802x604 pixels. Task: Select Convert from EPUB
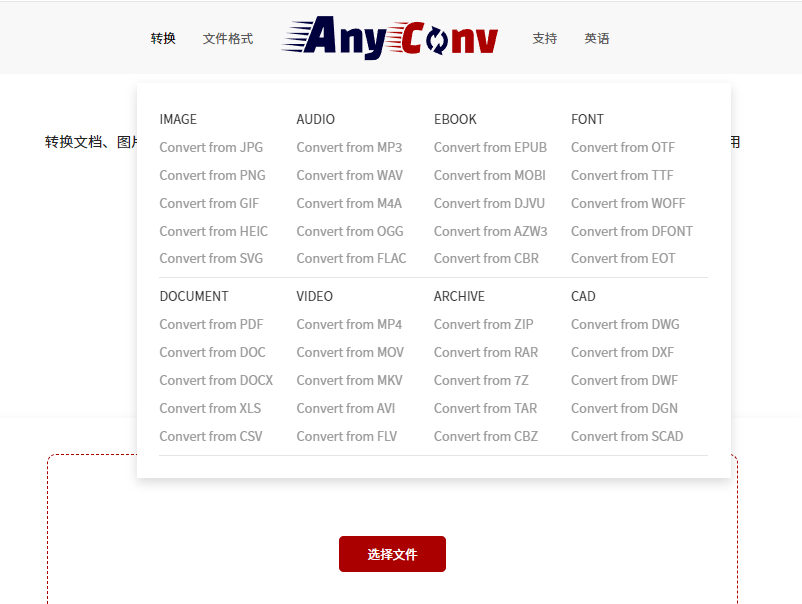coord(491,147)
